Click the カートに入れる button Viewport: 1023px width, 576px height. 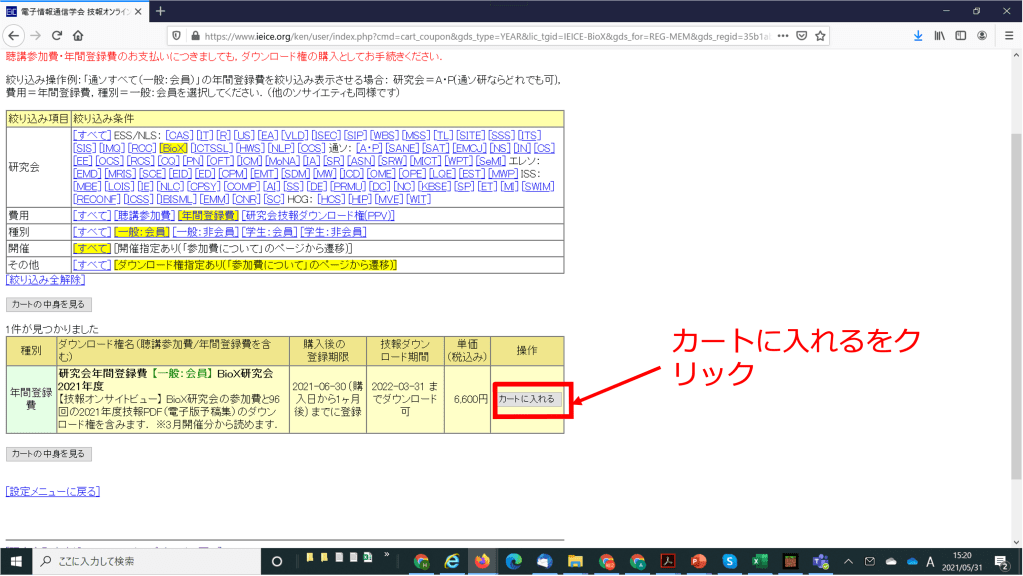click(x=530, y=399)
